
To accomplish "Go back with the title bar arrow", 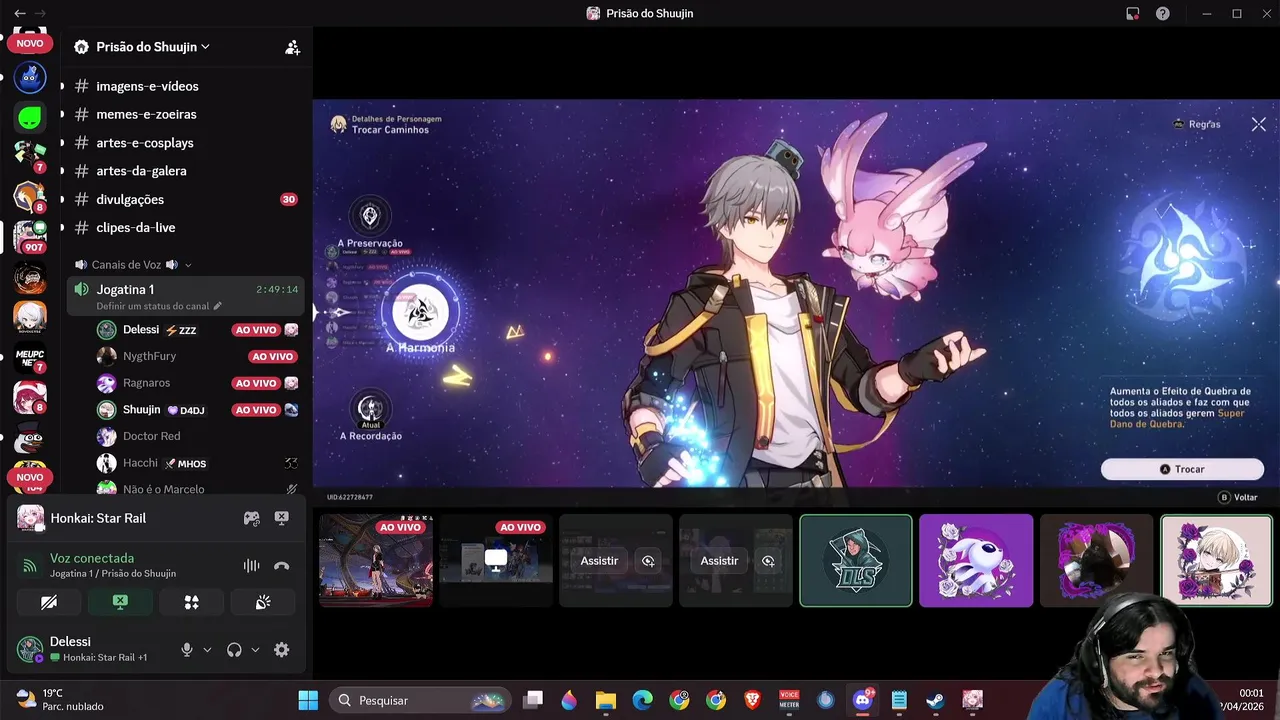I will (x=20, y=13).
